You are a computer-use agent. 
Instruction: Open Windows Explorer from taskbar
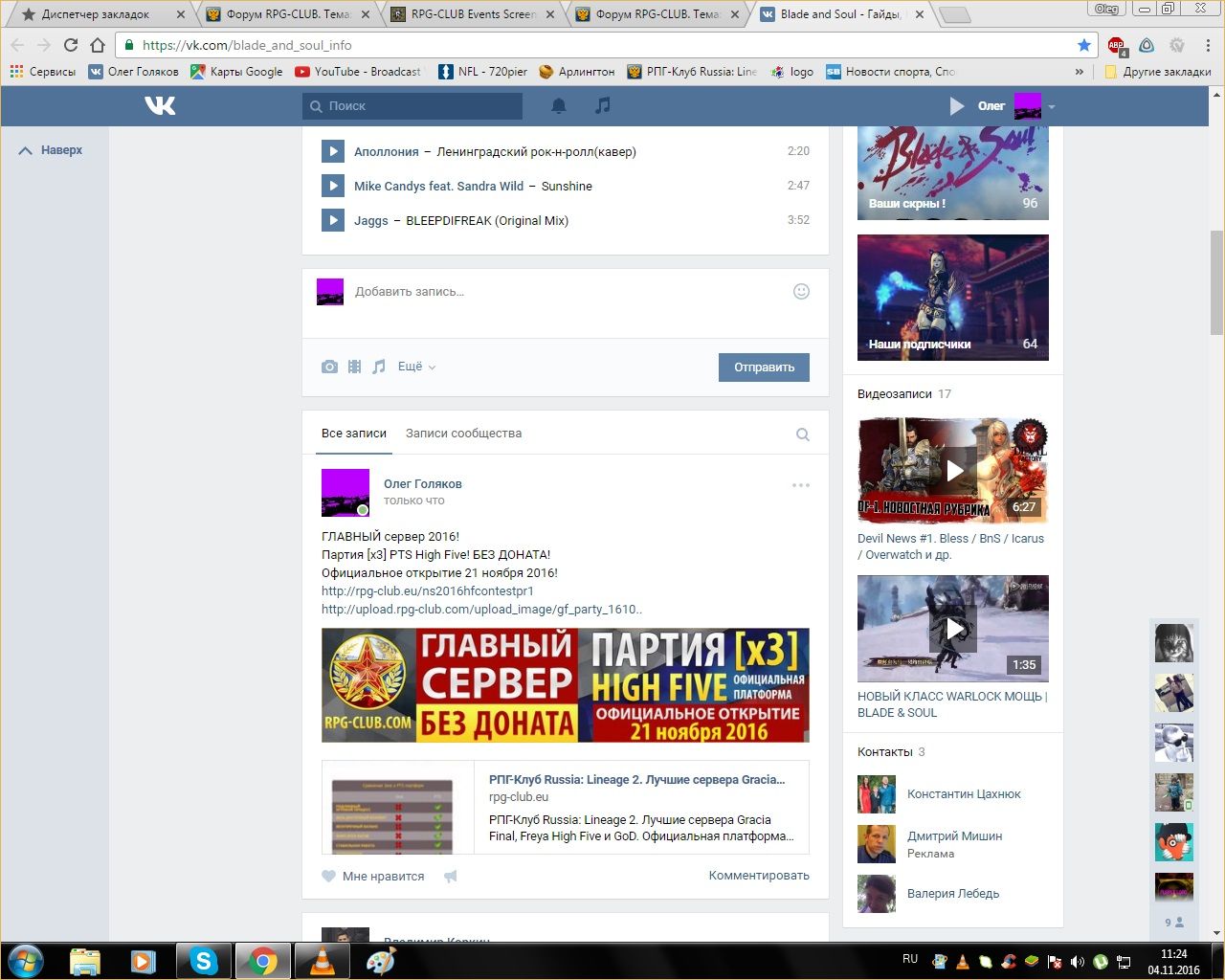tap(84, 960)
